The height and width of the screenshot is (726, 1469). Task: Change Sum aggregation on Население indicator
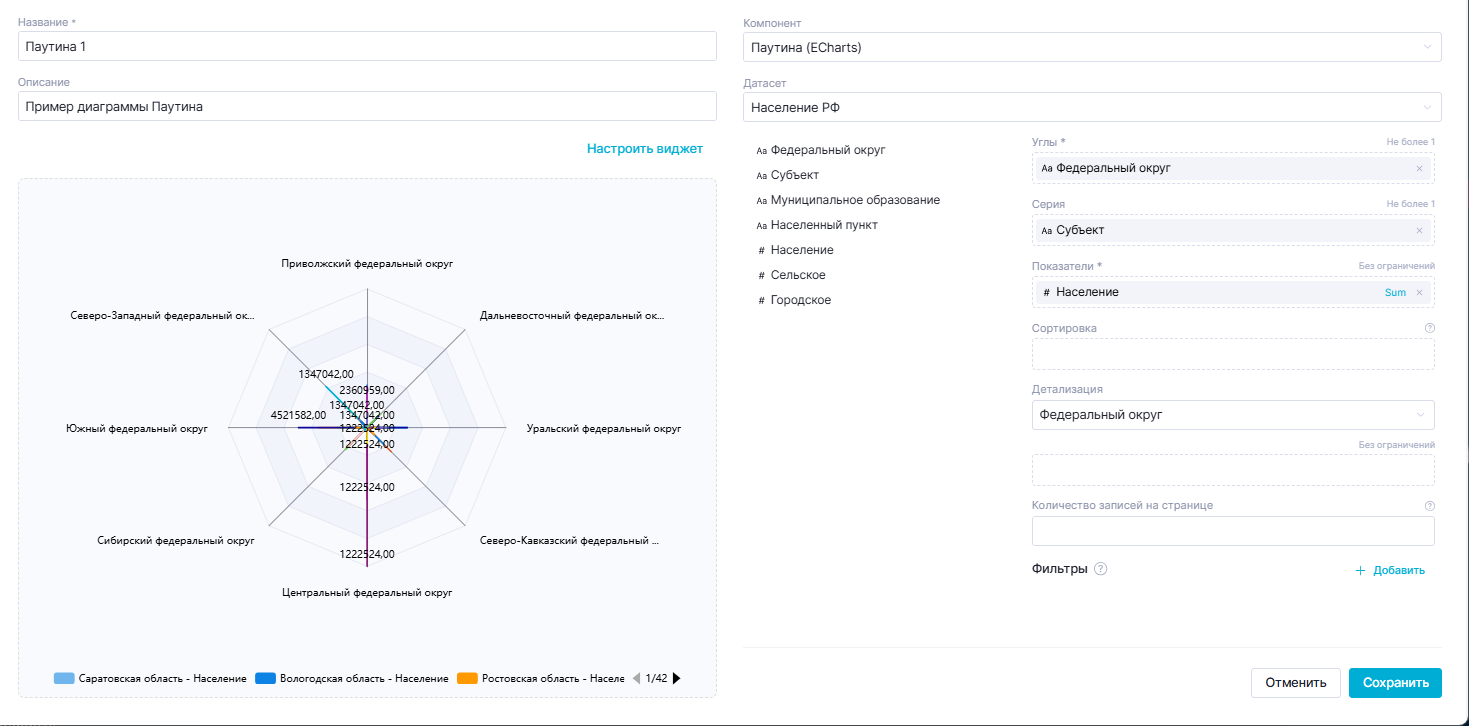click(x=1394, y=292)
